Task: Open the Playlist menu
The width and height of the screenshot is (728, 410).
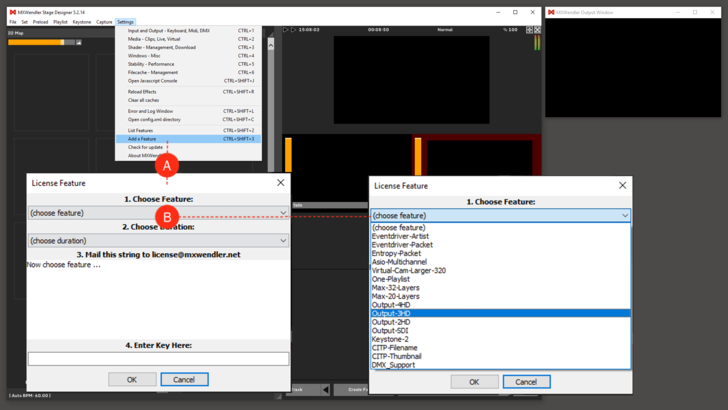Action: tap(60, 22)
